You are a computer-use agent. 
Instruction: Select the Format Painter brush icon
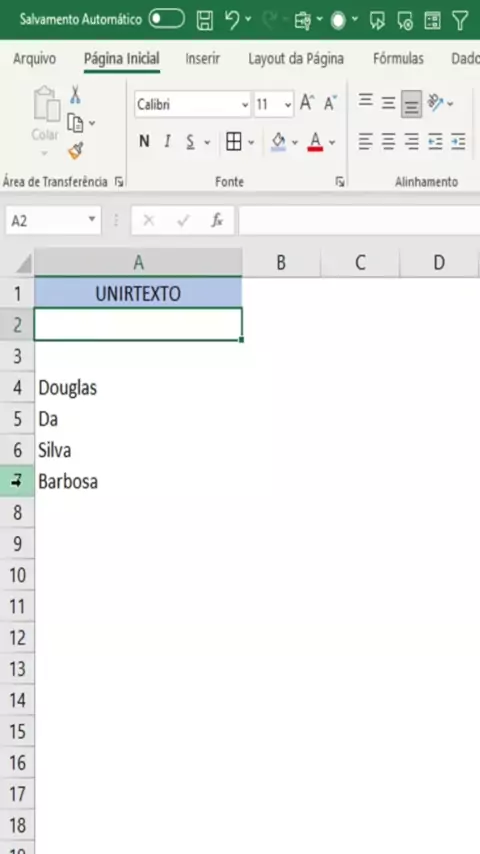76,150
